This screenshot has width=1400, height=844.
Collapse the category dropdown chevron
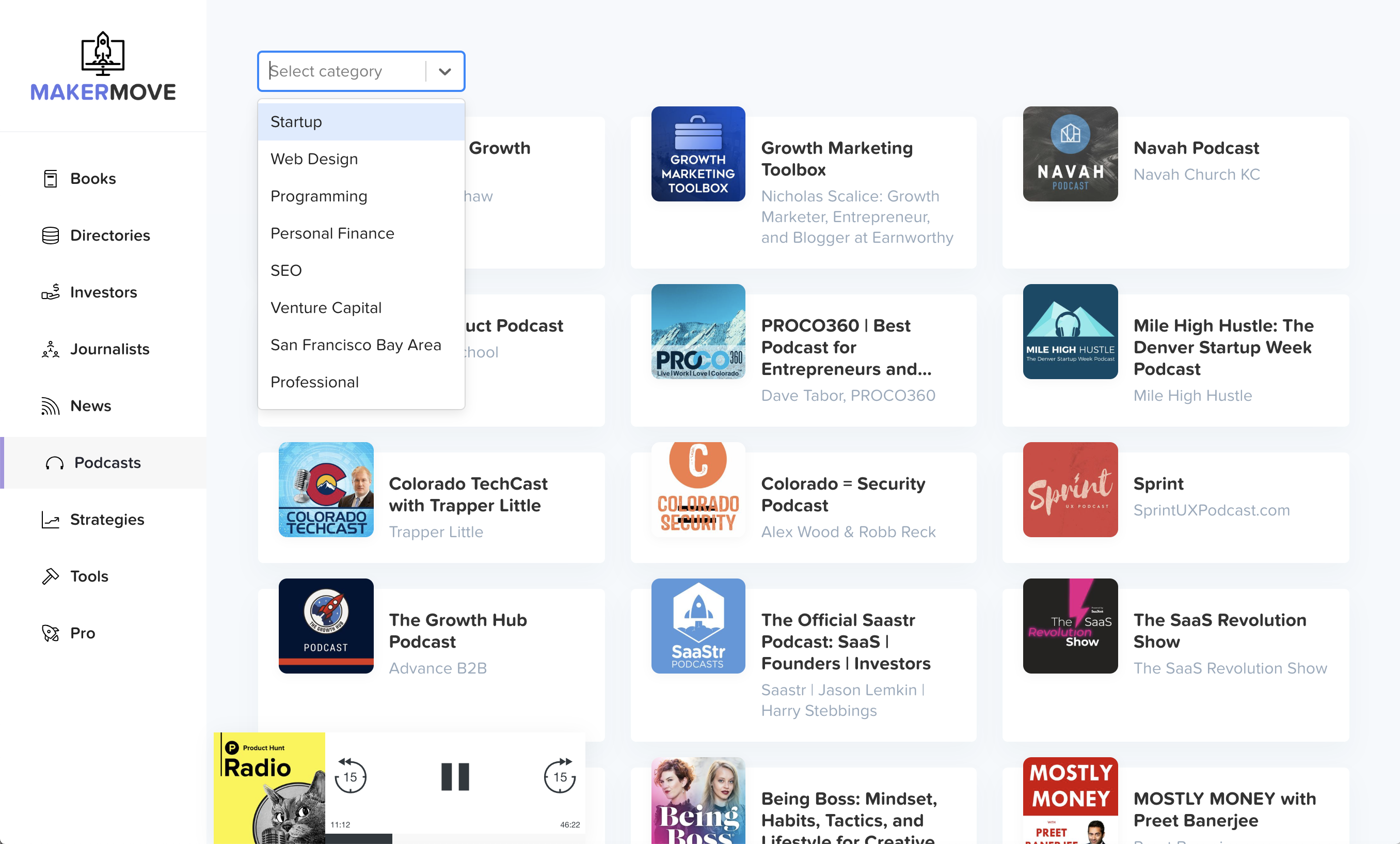coord(445,72)
